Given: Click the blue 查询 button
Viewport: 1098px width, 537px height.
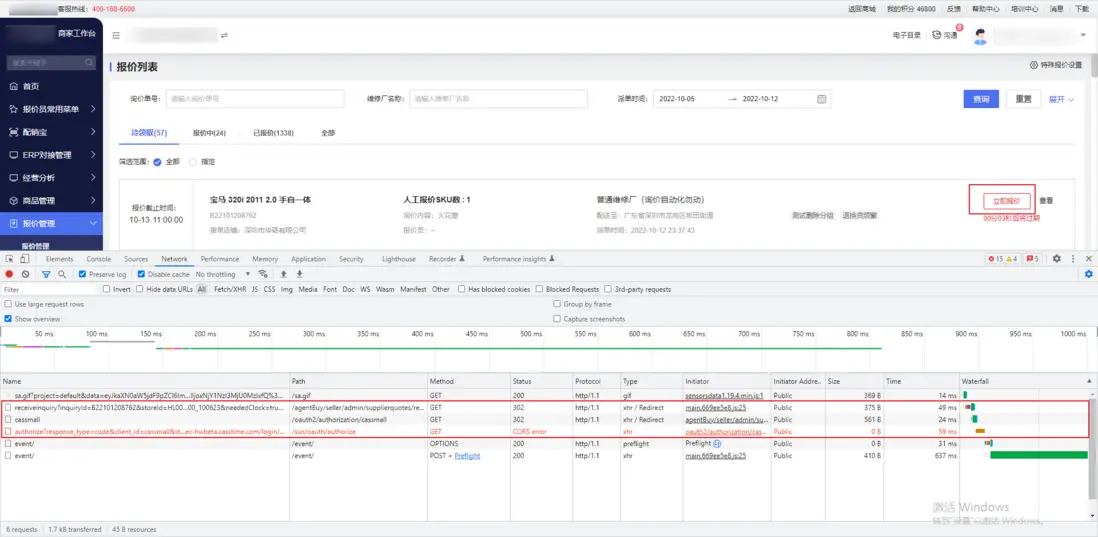Looking at the screenshot, I should click(x=981, y=99).
